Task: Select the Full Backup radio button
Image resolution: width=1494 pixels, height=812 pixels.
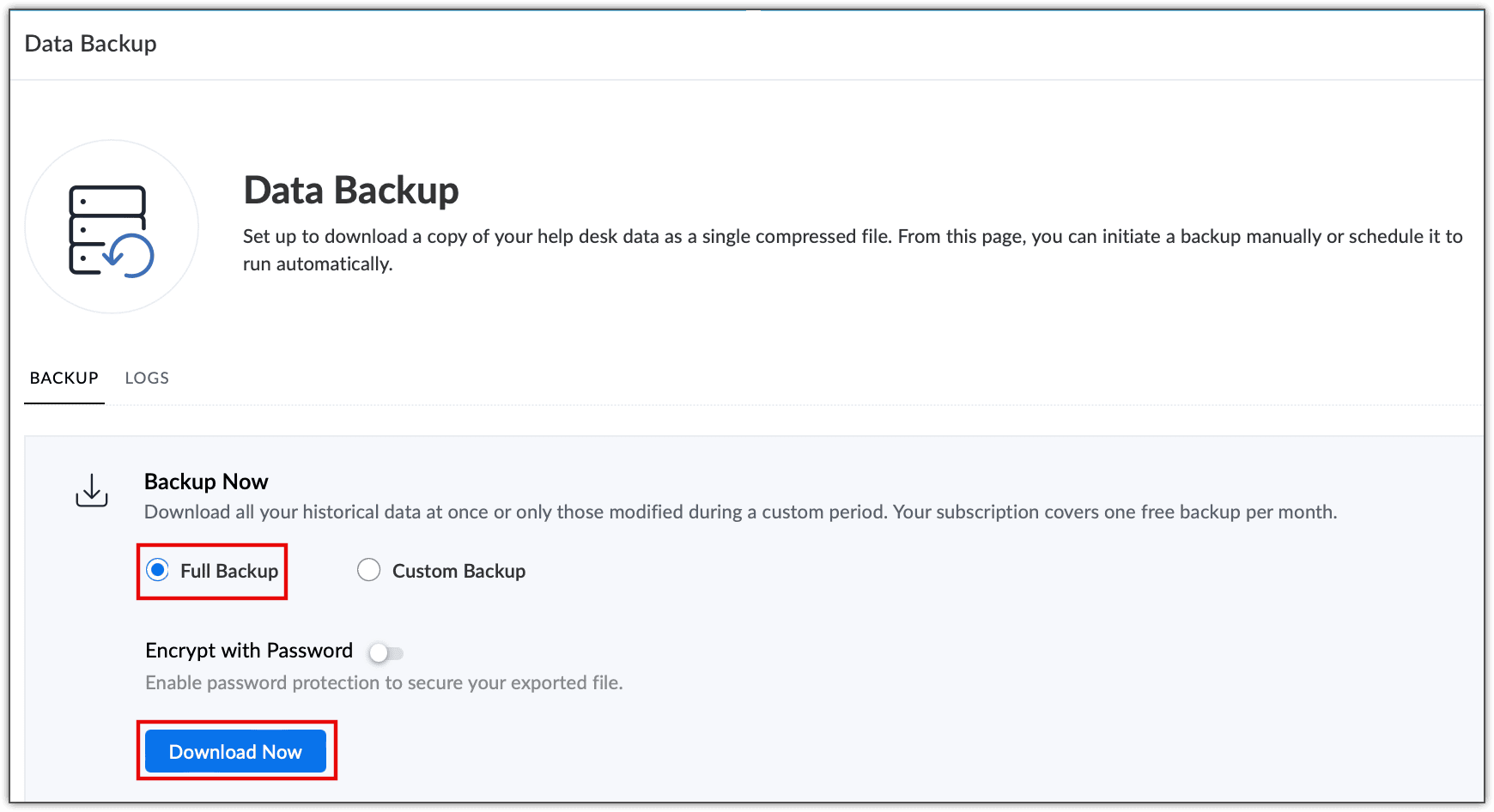Action: [157, 570]
